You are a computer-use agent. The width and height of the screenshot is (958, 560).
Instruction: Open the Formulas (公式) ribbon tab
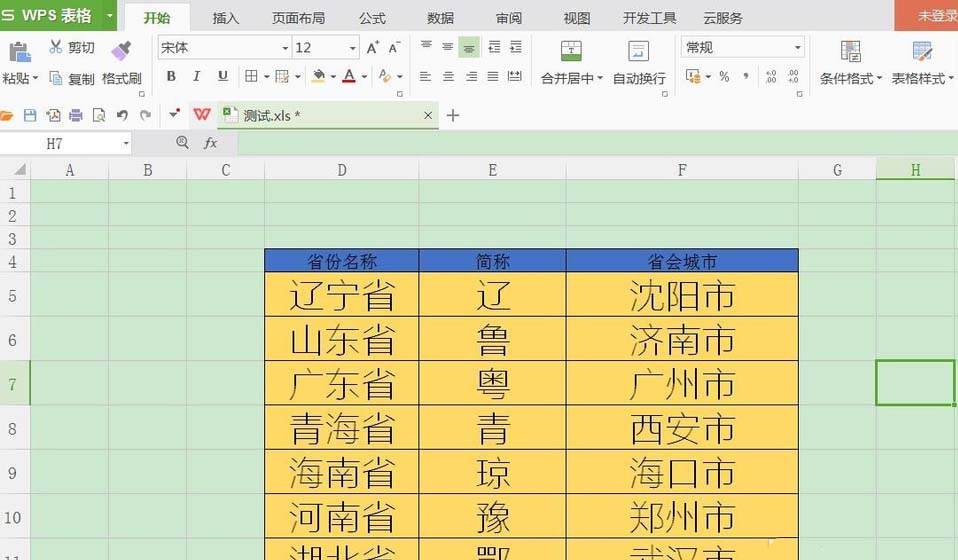click(372, 18)
